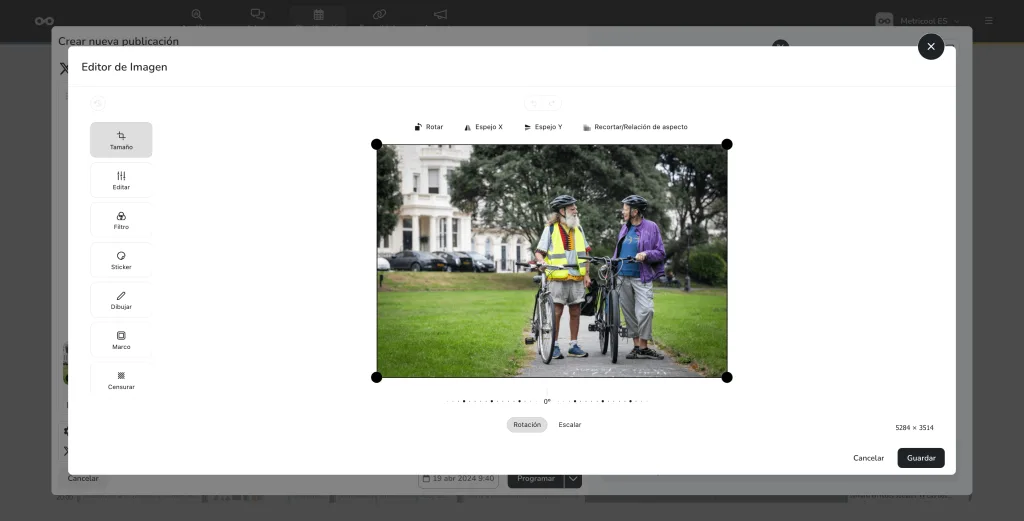Viewport: 1024px width, 521px height.
Task: Click the rotation degree slider at 0°
Action: click(x=547, y=401)
